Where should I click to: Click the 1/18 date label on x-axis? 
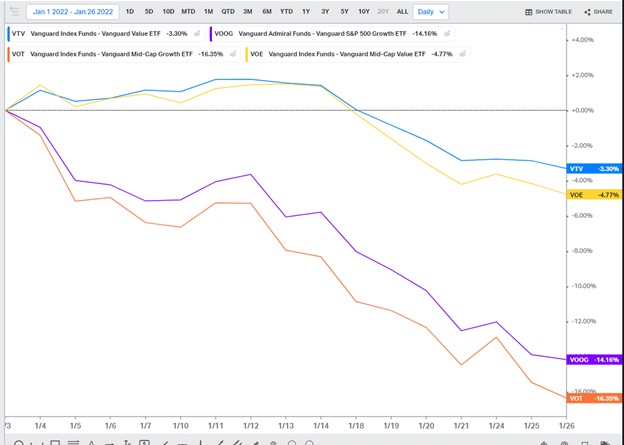(x=356, y=426)
